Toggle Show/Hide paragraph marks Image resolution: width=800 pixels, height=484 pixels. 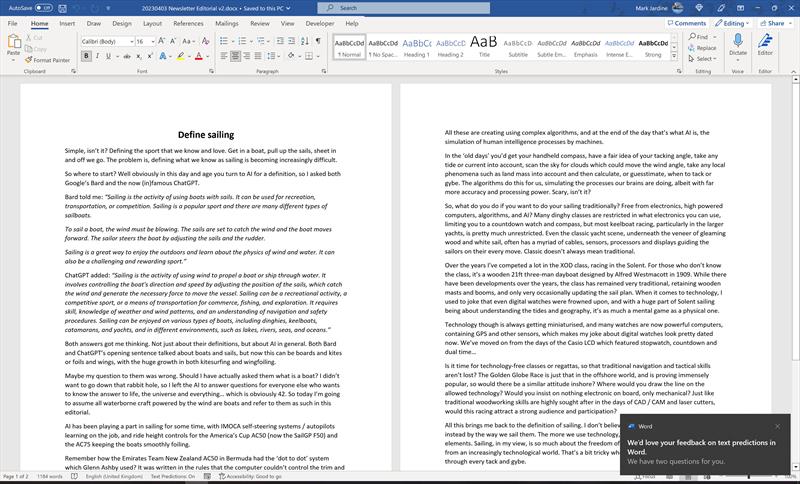[318, 41]
